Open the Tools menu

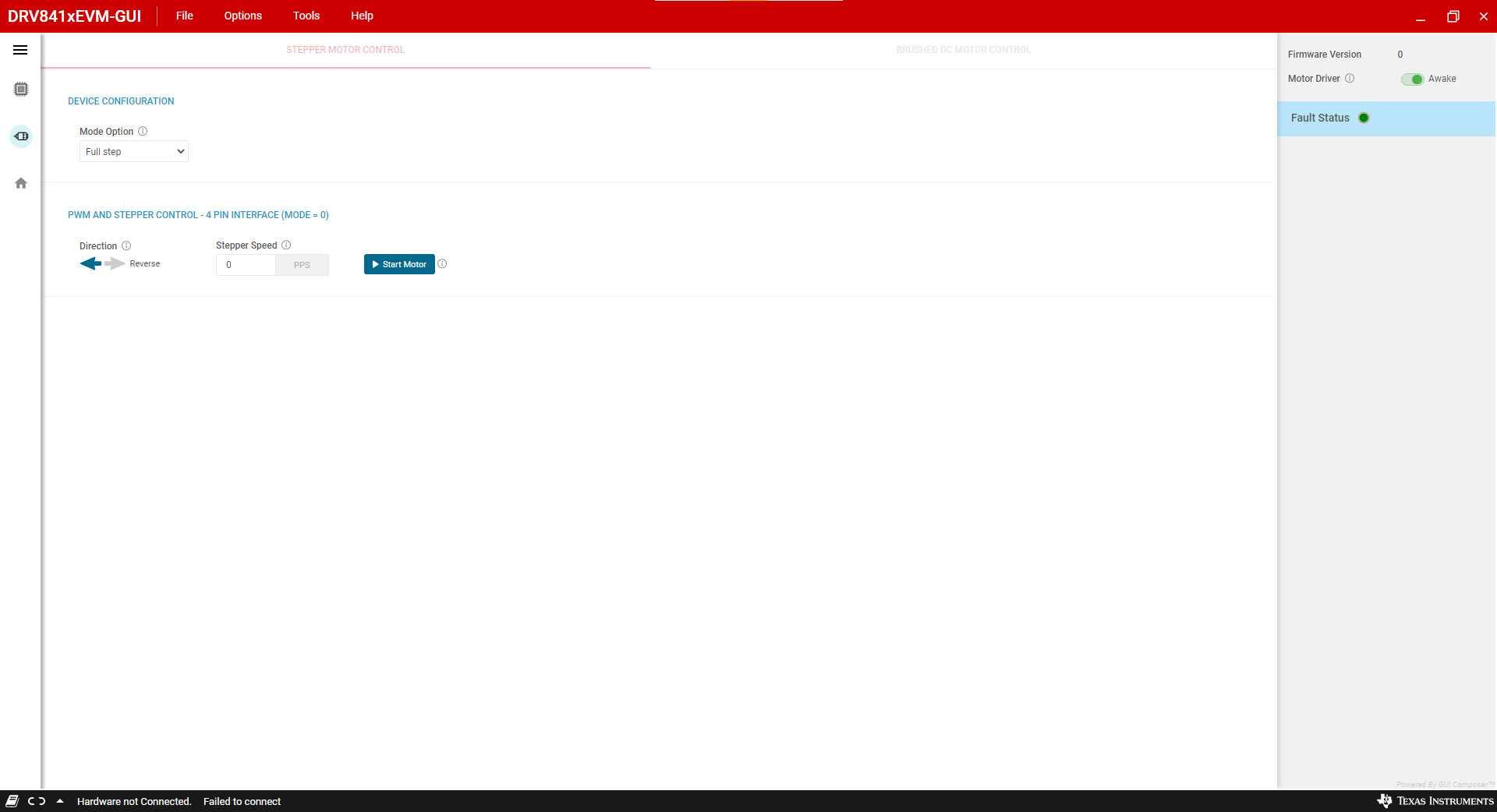pos(306,16)
